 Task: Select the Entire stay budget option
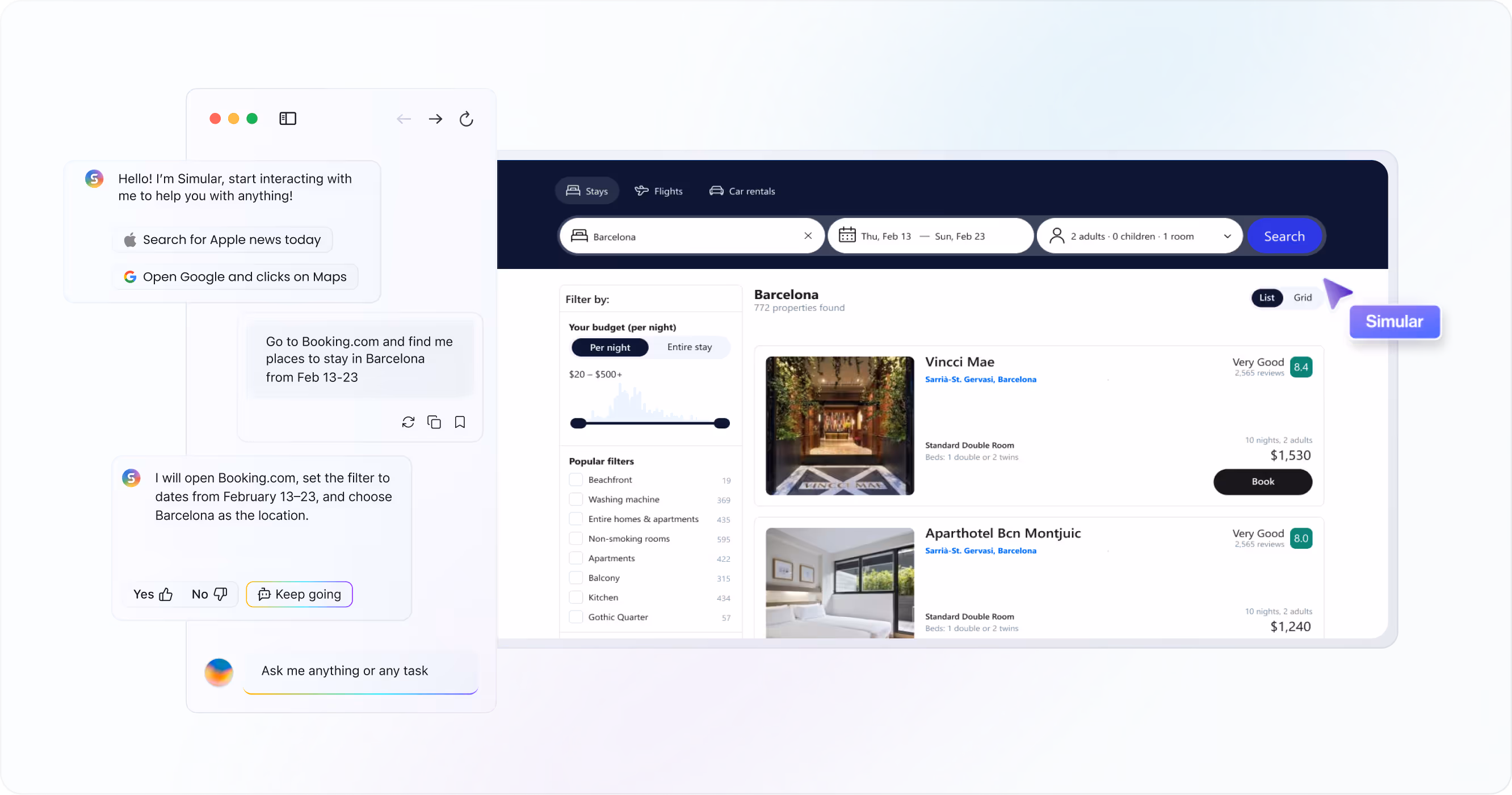pyautogui.click(x=689, y=347)
